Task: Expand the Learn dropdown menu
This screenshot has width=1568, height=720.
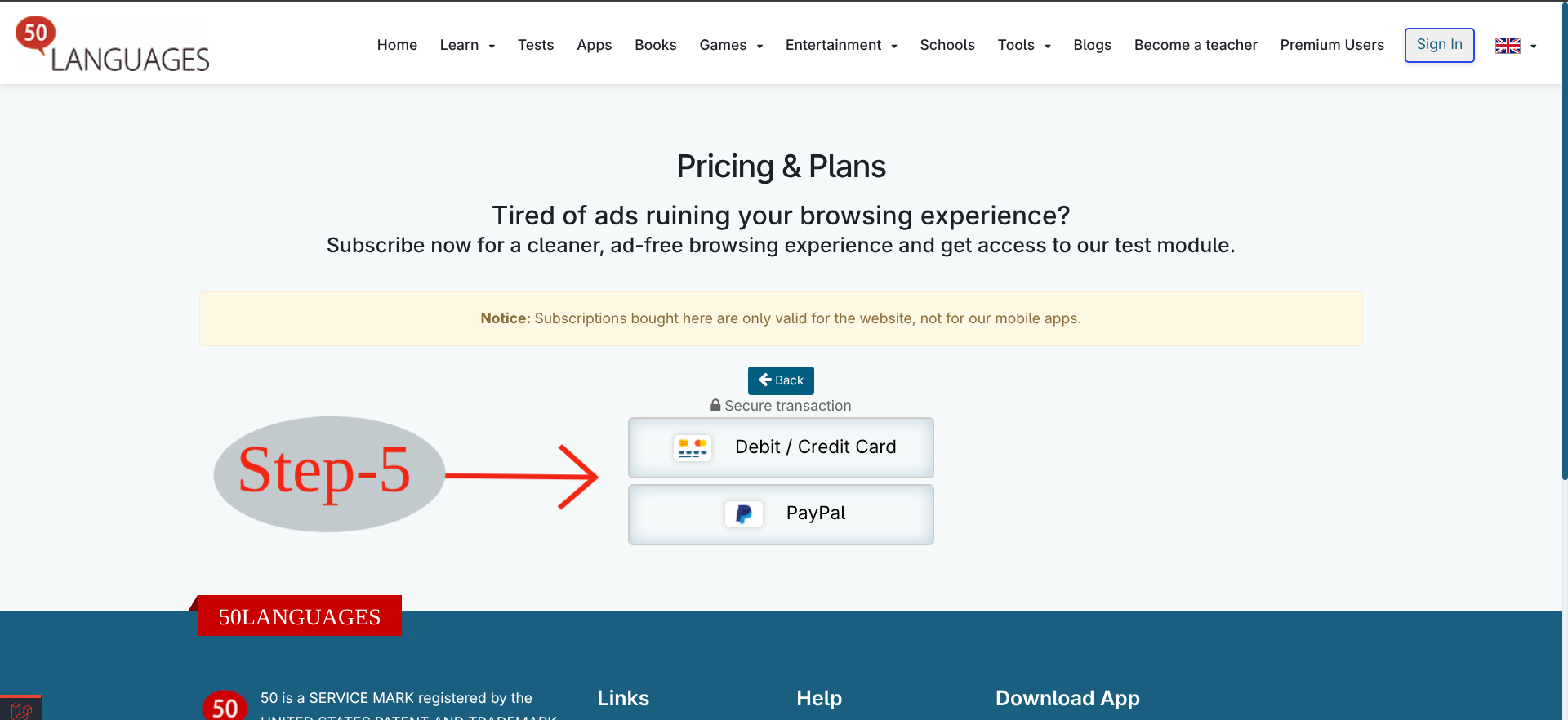Action: tap(467, 45)
